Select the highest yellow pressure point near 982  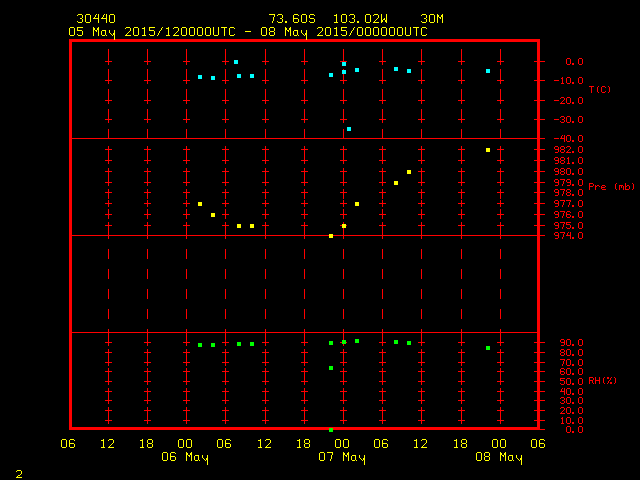488,150
